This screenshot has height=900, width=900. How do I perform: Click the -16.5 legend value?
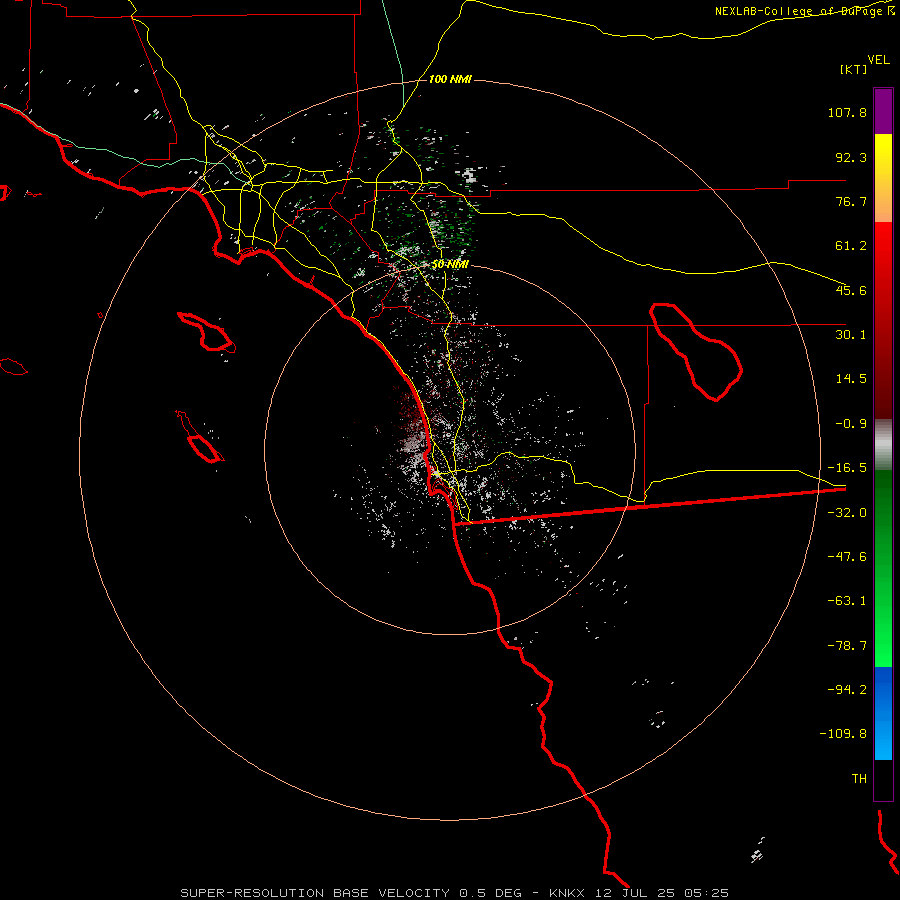point(847,468)
